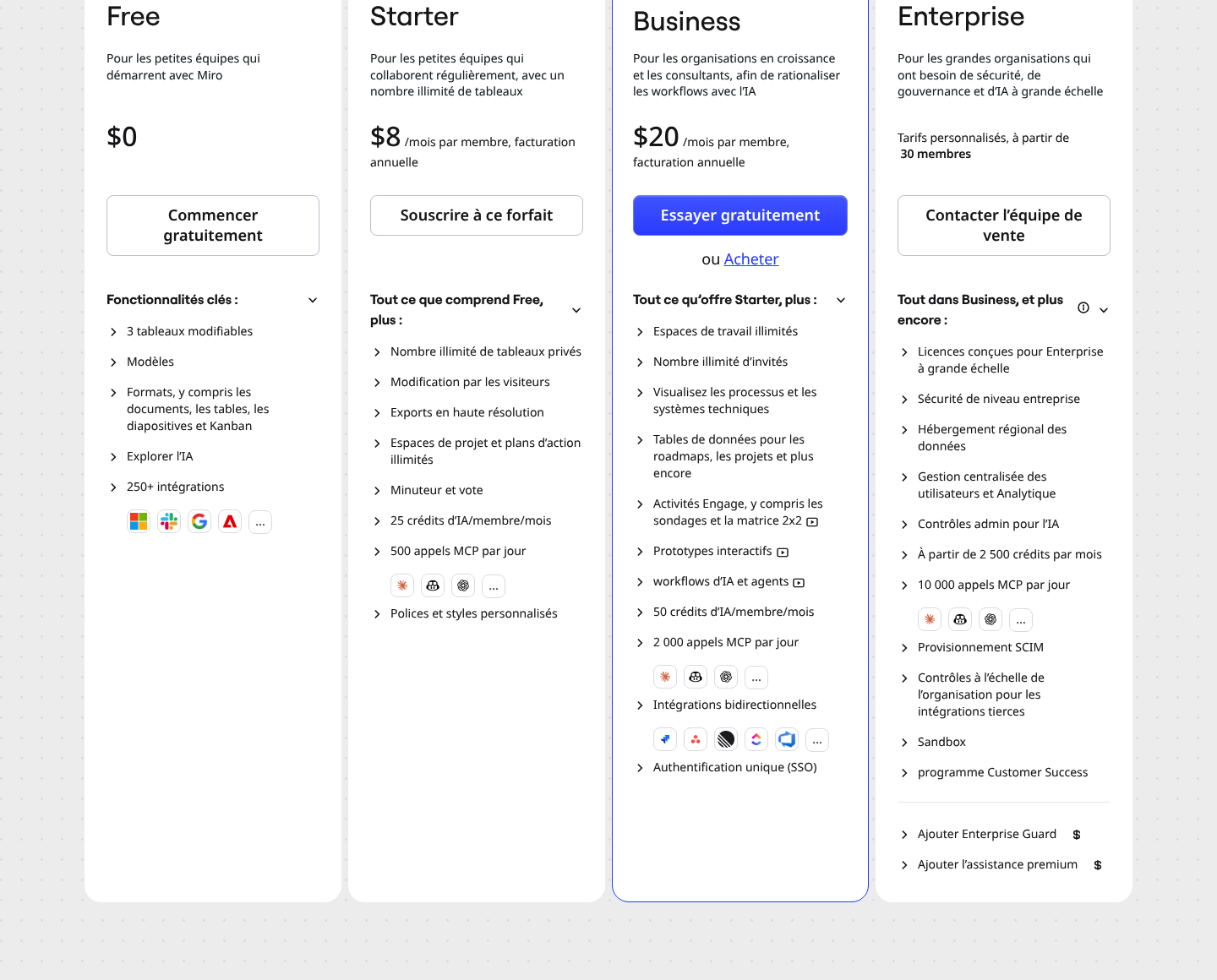Expand Polices et styles personnalisés
Screen dimensions: 1217x980
(x=464, y=613)
